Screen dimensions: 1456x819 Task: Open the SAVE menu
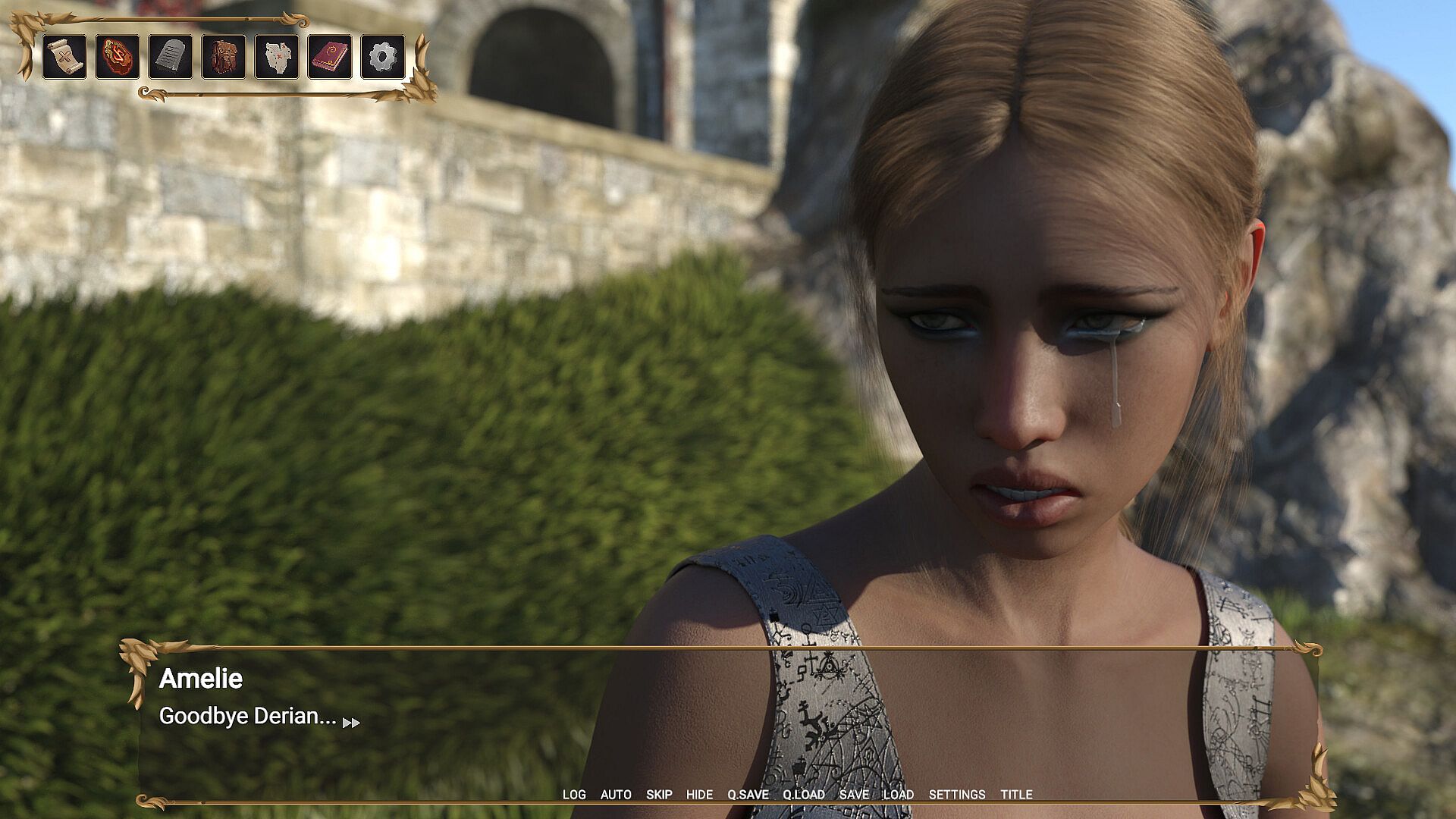[854, 795]
